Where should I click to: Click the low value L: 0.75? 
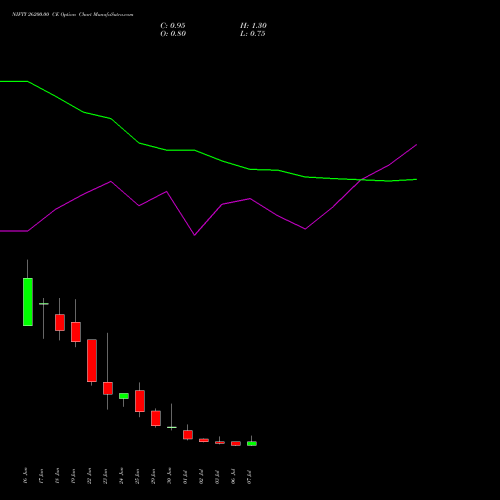pos(253,34)
